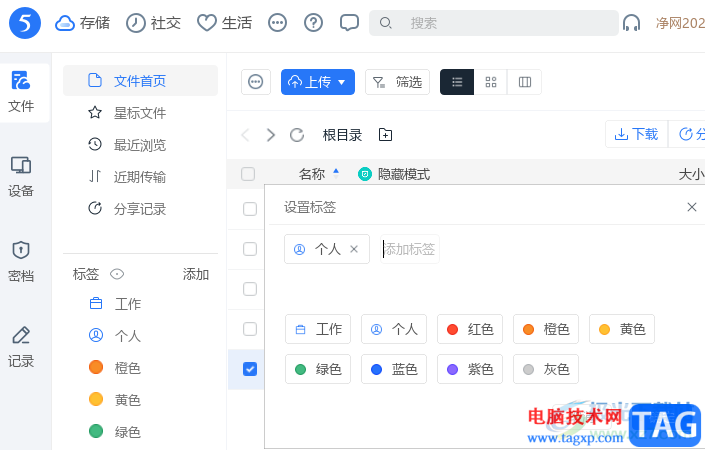Screen dimensions: 705x450
Task: Go forward with the right arrow
Action: 270,135
